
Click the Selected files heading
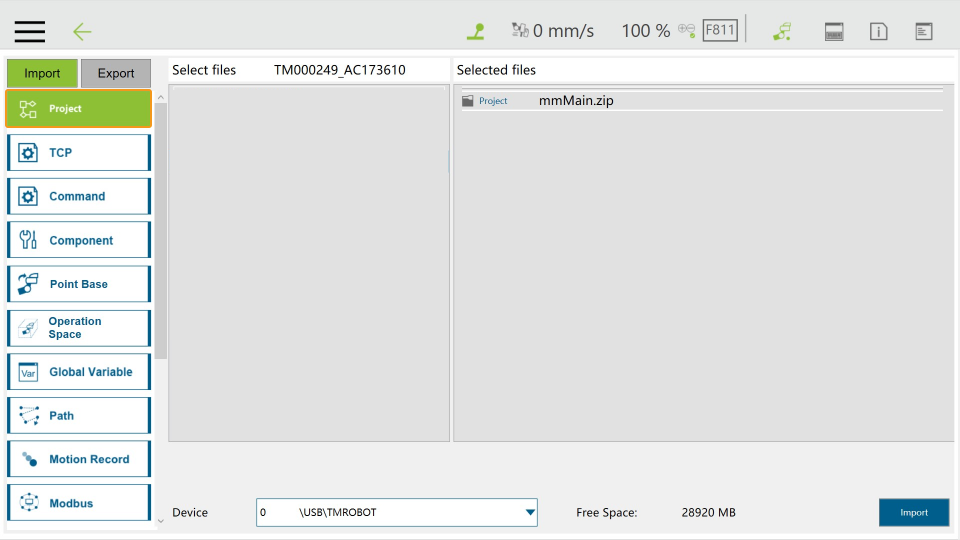coord(496,70)
